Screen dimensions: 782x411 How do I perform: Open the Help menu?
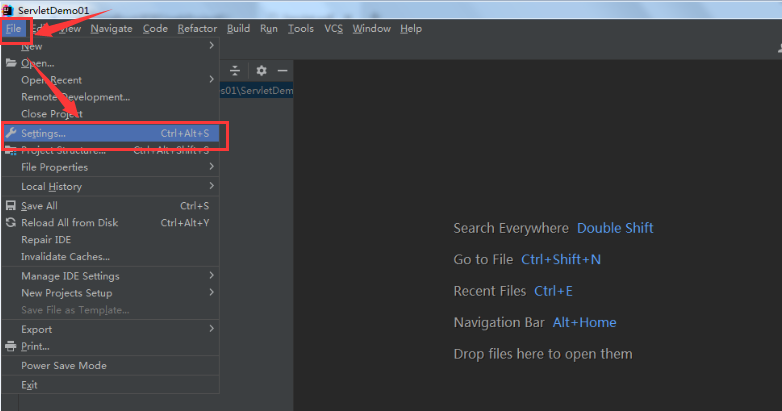(x=411, y=29)
